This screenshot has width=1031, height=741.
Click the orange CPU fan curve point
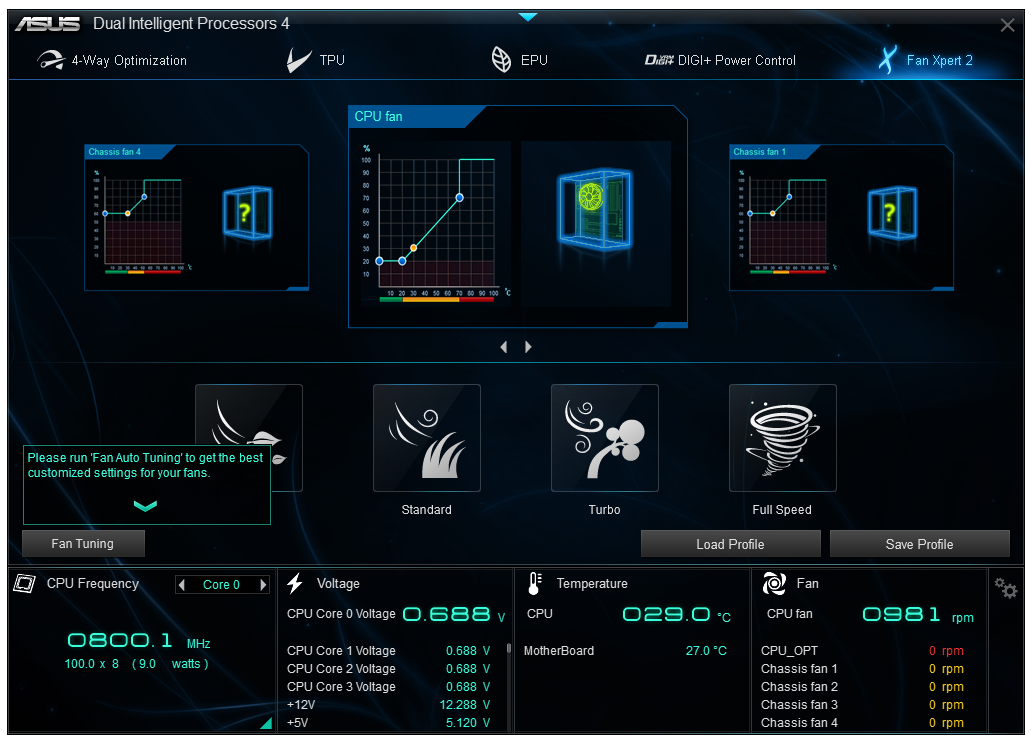(414, 248)
